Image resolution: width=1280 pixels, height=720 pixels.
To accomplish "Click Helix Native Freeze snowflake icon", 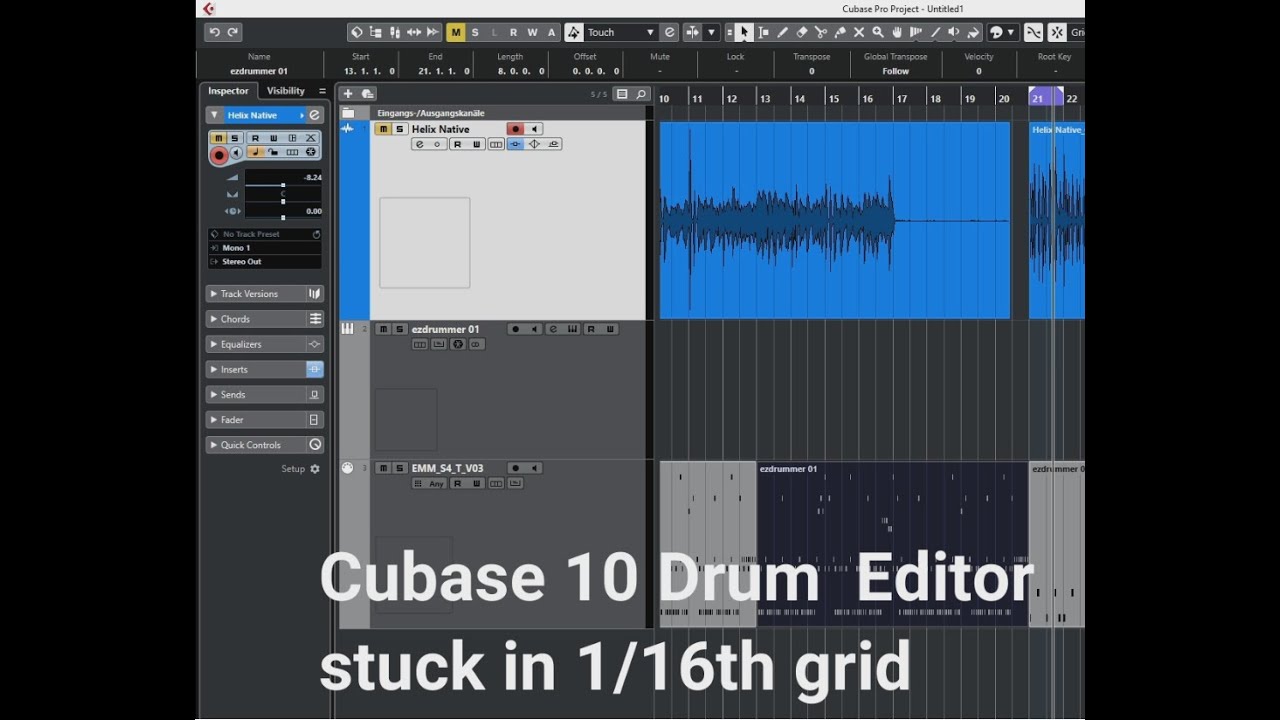I will click(311, 152).
